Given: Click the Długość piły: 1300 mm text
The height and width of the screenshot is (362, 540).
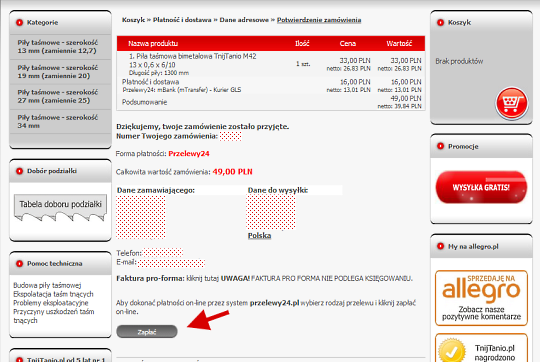Looking at the screenshot, I should click(x=159, y=73).
